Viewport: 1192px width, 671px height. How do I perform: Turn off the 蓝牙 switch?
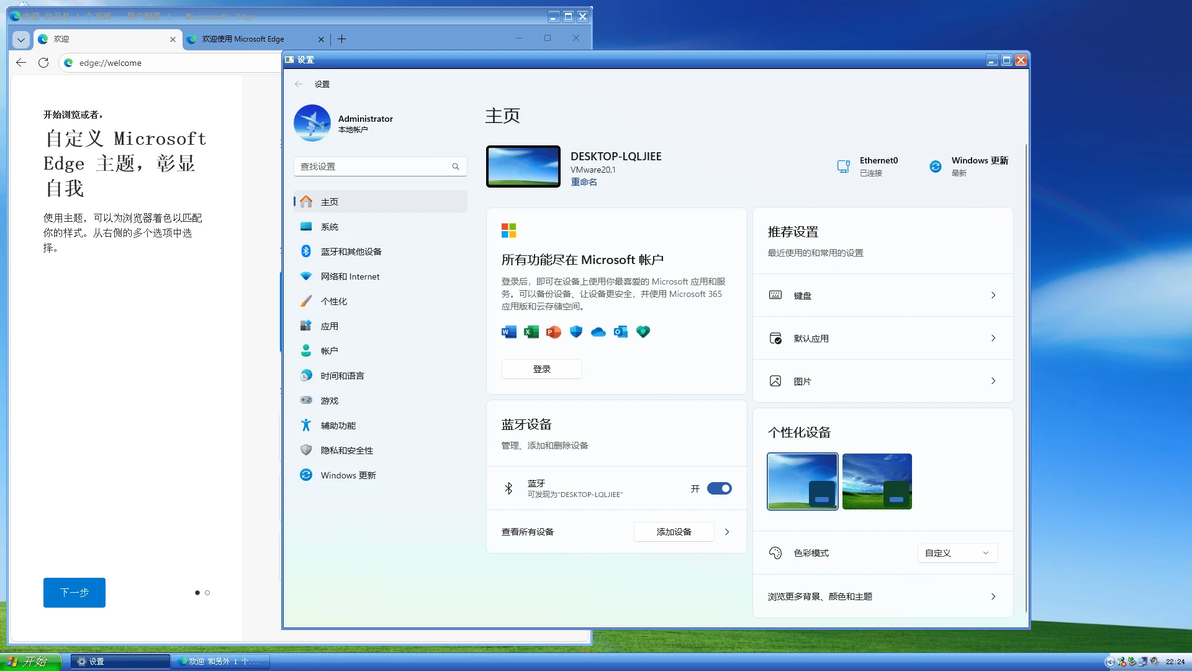tap(719, 489)
